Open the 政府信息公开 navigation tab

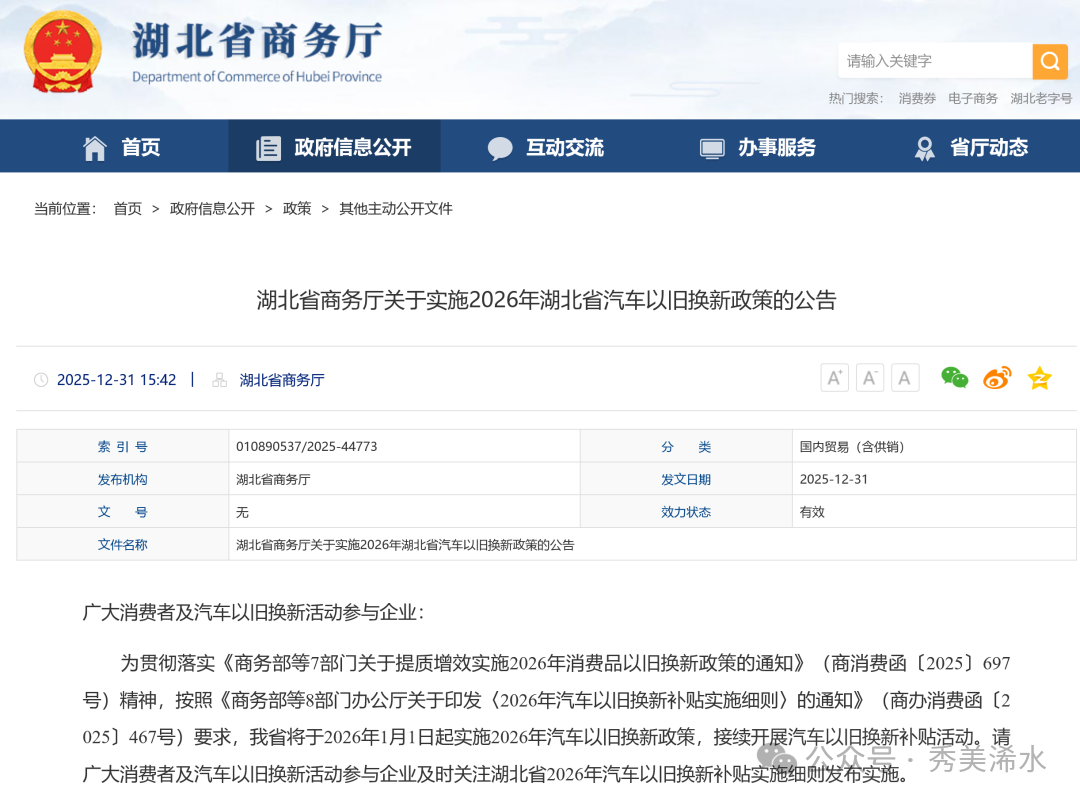point(334,148)
